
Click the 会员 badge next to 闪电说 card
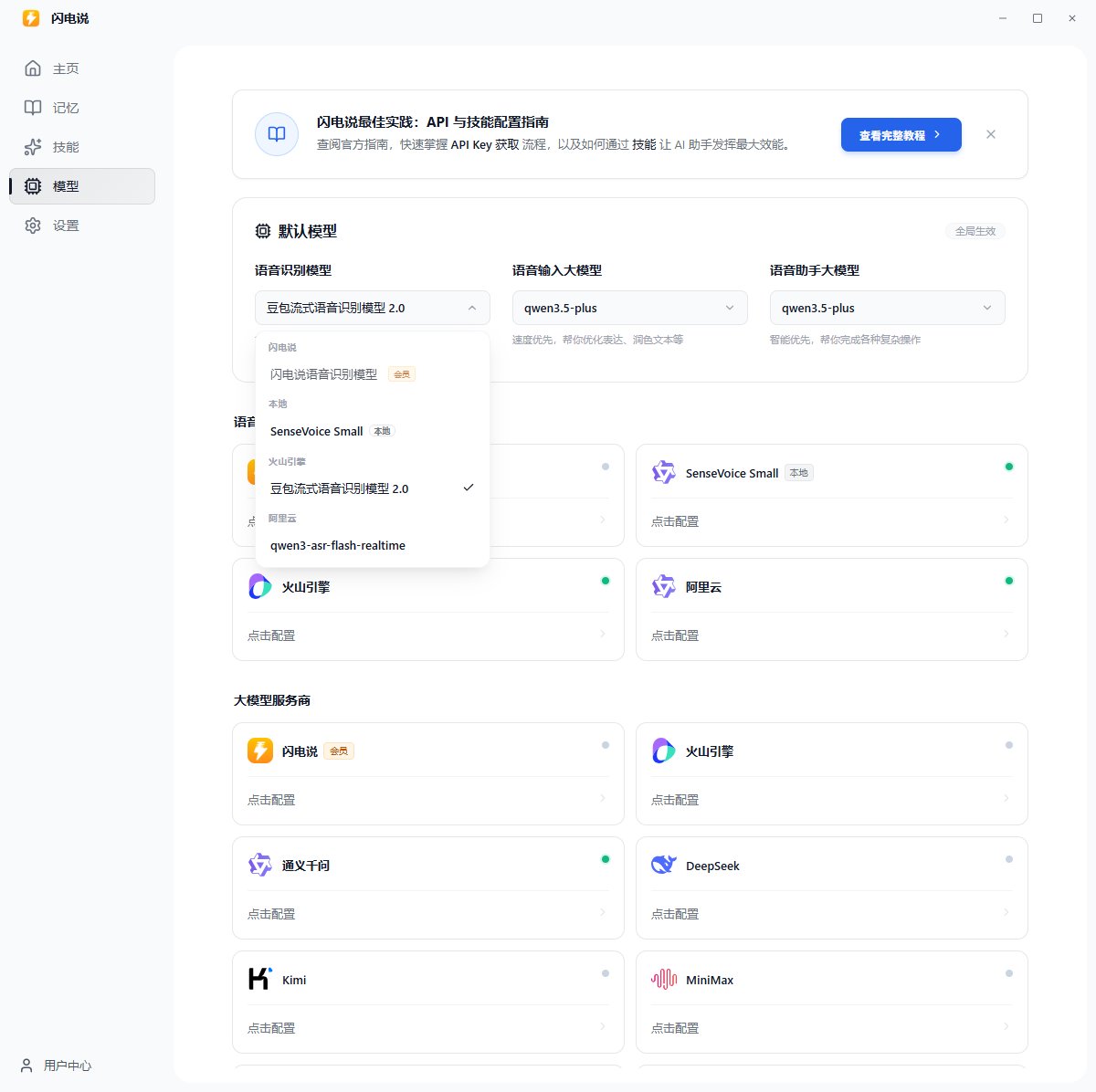pyautogui.click(x=339, y=751)
